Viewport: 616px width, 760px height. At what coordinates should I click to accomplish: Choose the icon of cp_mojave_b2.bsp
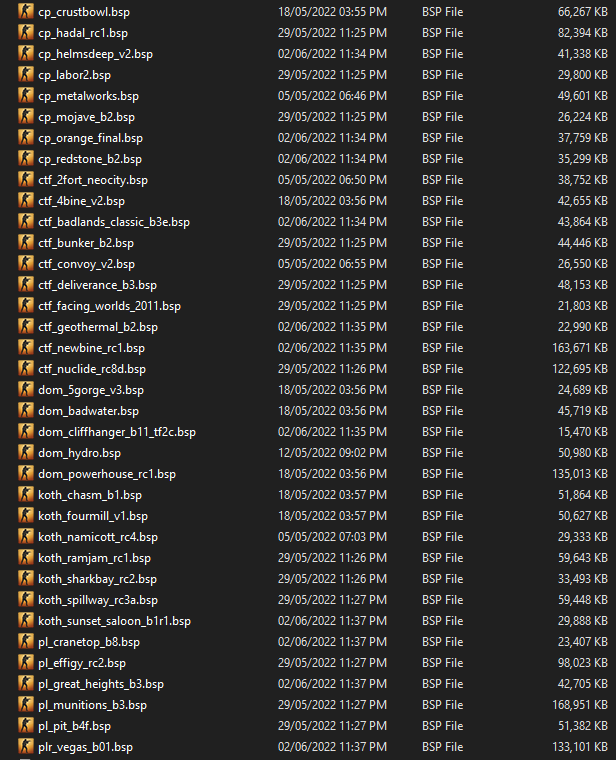pos(26,116)
